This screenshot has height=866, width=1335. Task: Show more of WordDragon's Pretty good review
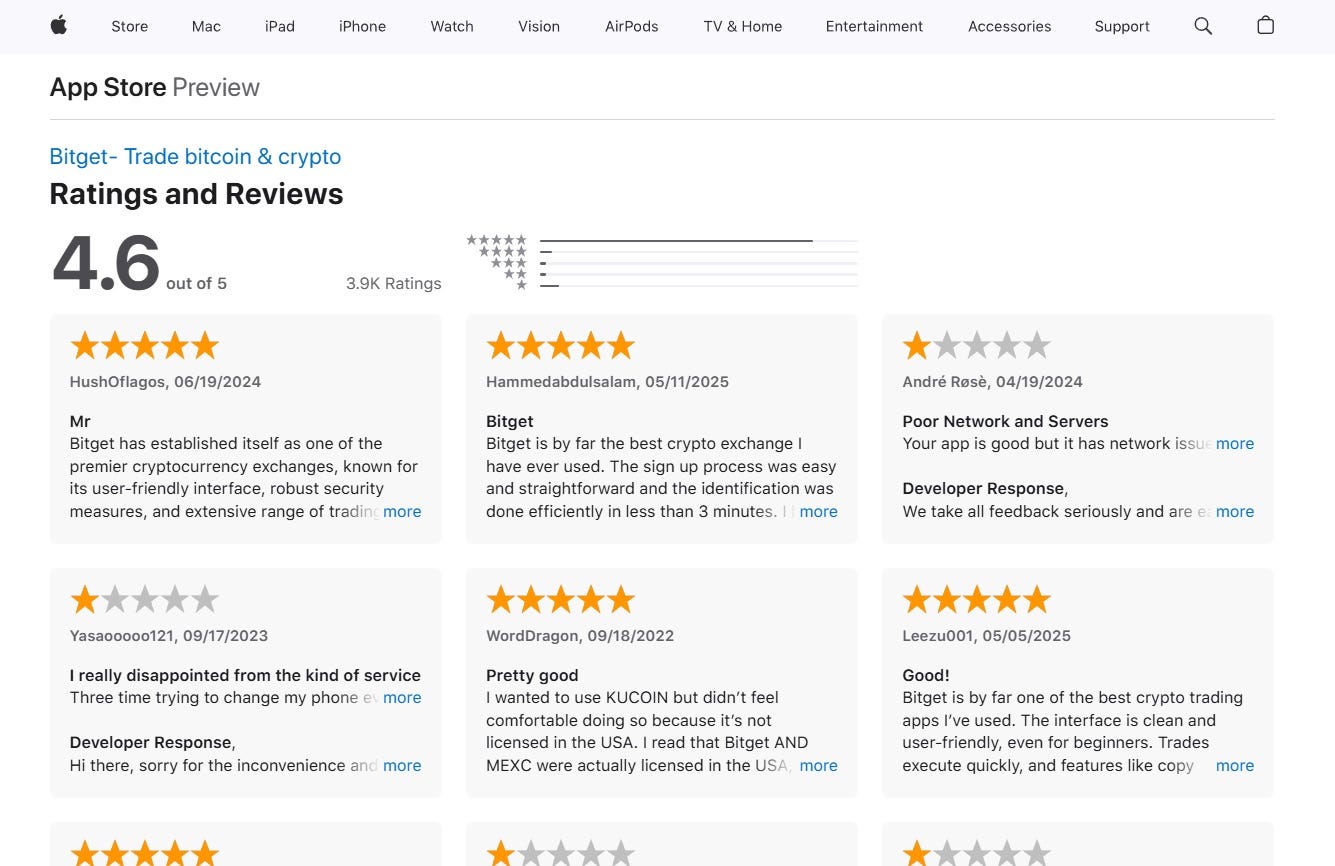(818, 765)
